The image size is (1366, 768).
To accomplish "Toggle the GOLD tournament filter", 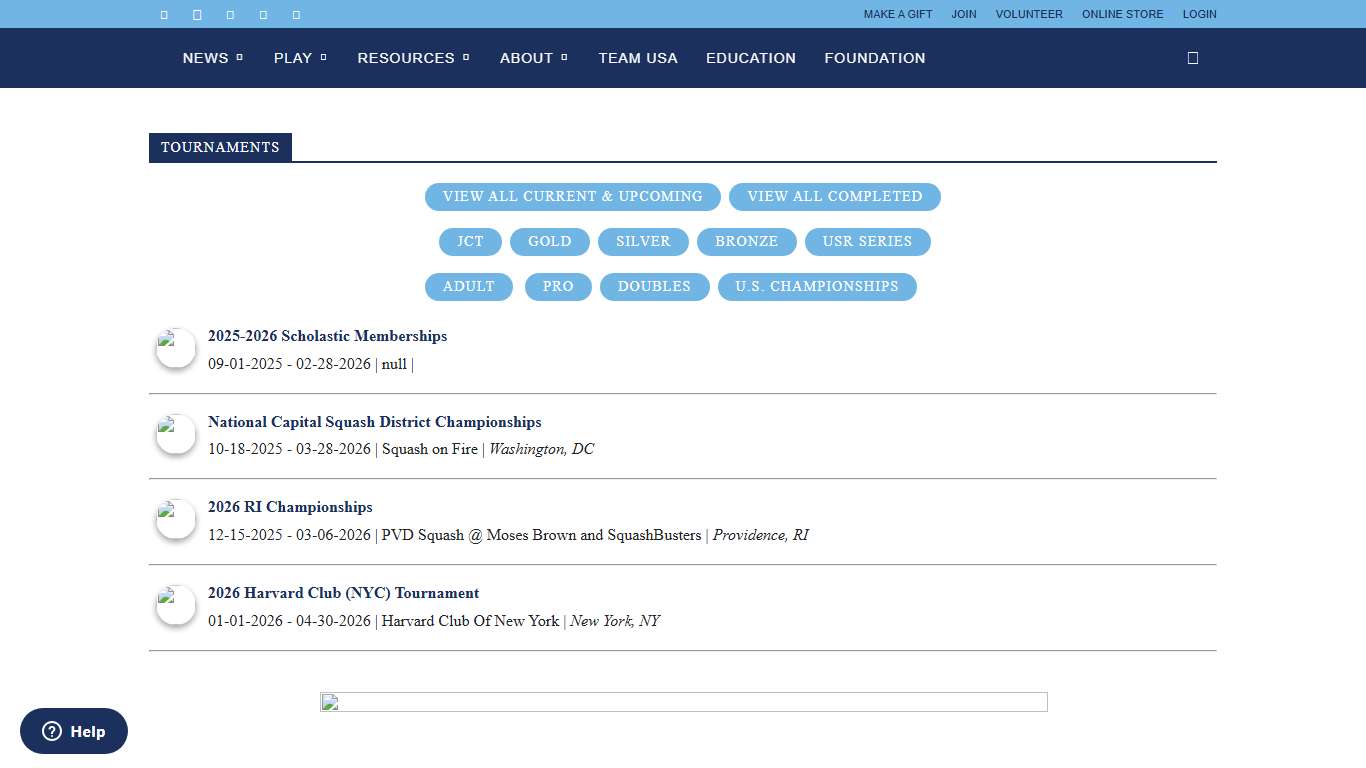I will tap(549, 241).
